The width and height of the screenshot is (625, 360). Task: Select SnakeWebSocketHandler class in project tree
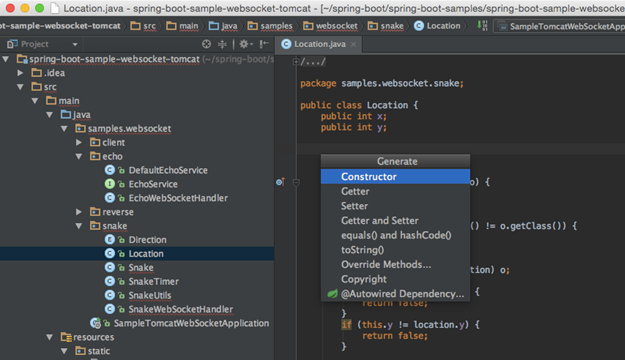[x=181, y=309]
